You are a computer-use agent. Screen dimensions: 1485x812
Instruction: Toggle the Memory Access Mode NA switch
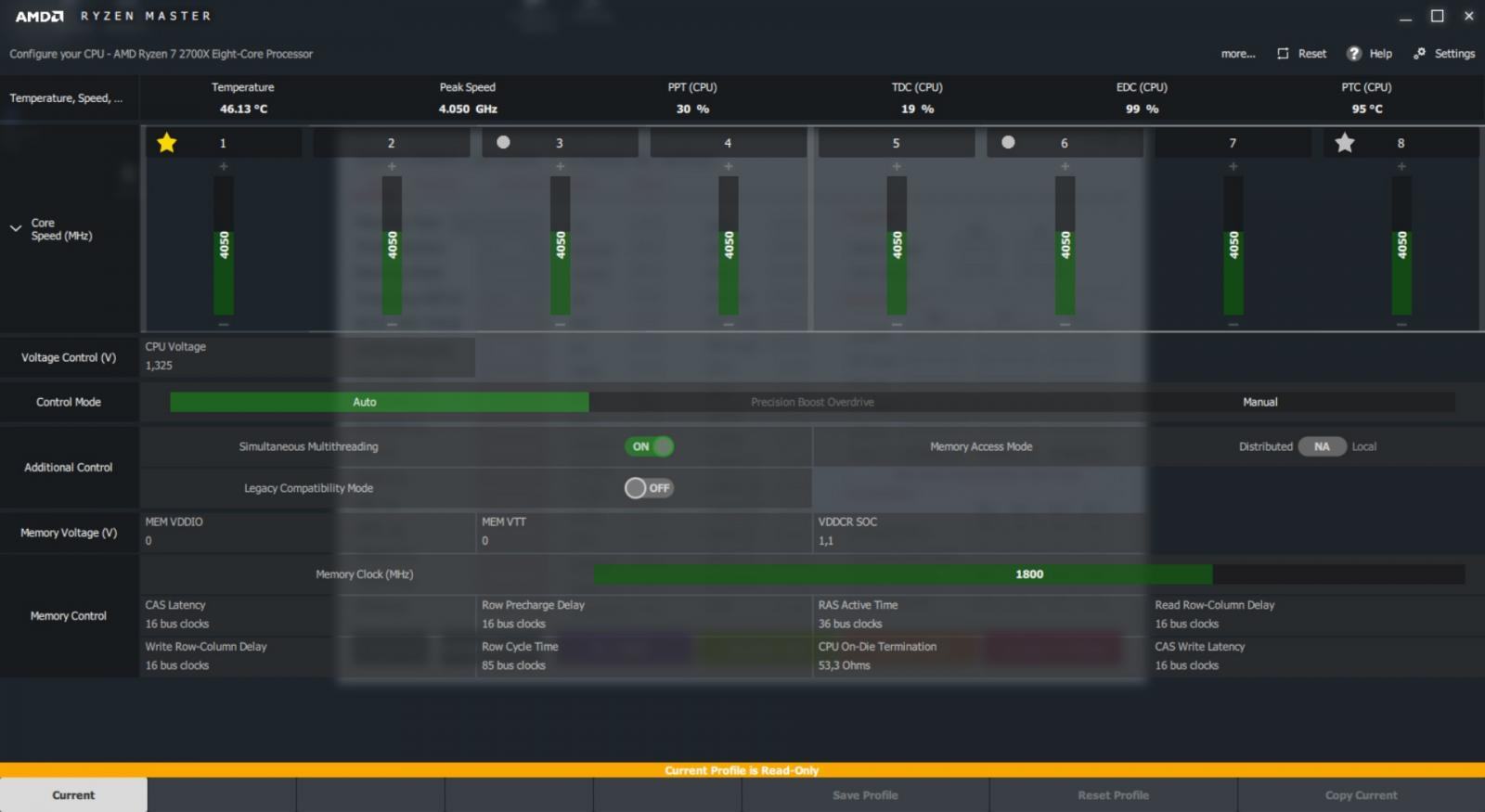tap(1322, 446)
